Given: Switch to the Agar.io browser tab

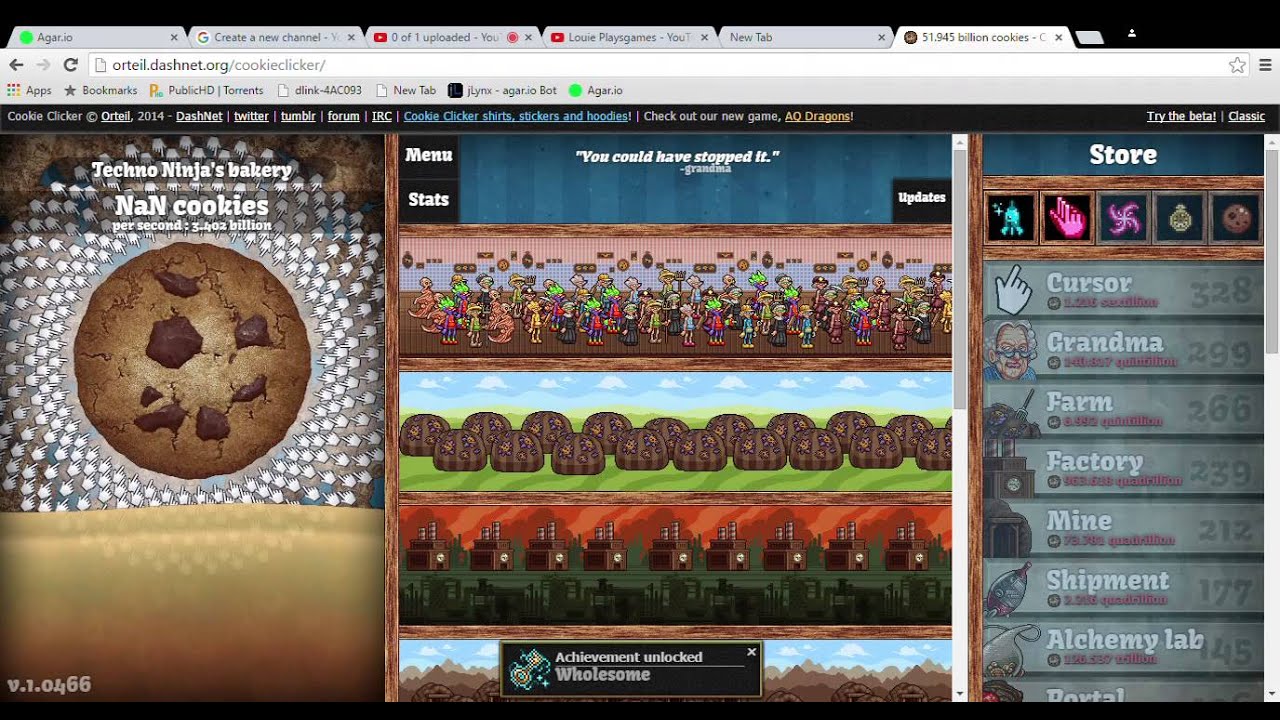Looking at the screenshot, I should [97, 37].
